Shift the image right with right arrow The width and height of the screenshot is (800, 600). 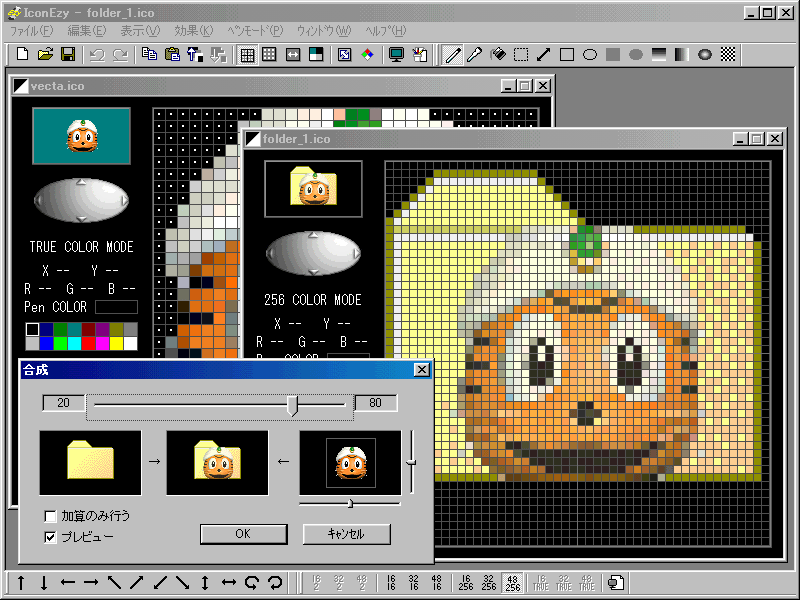[x=90, y=582]
